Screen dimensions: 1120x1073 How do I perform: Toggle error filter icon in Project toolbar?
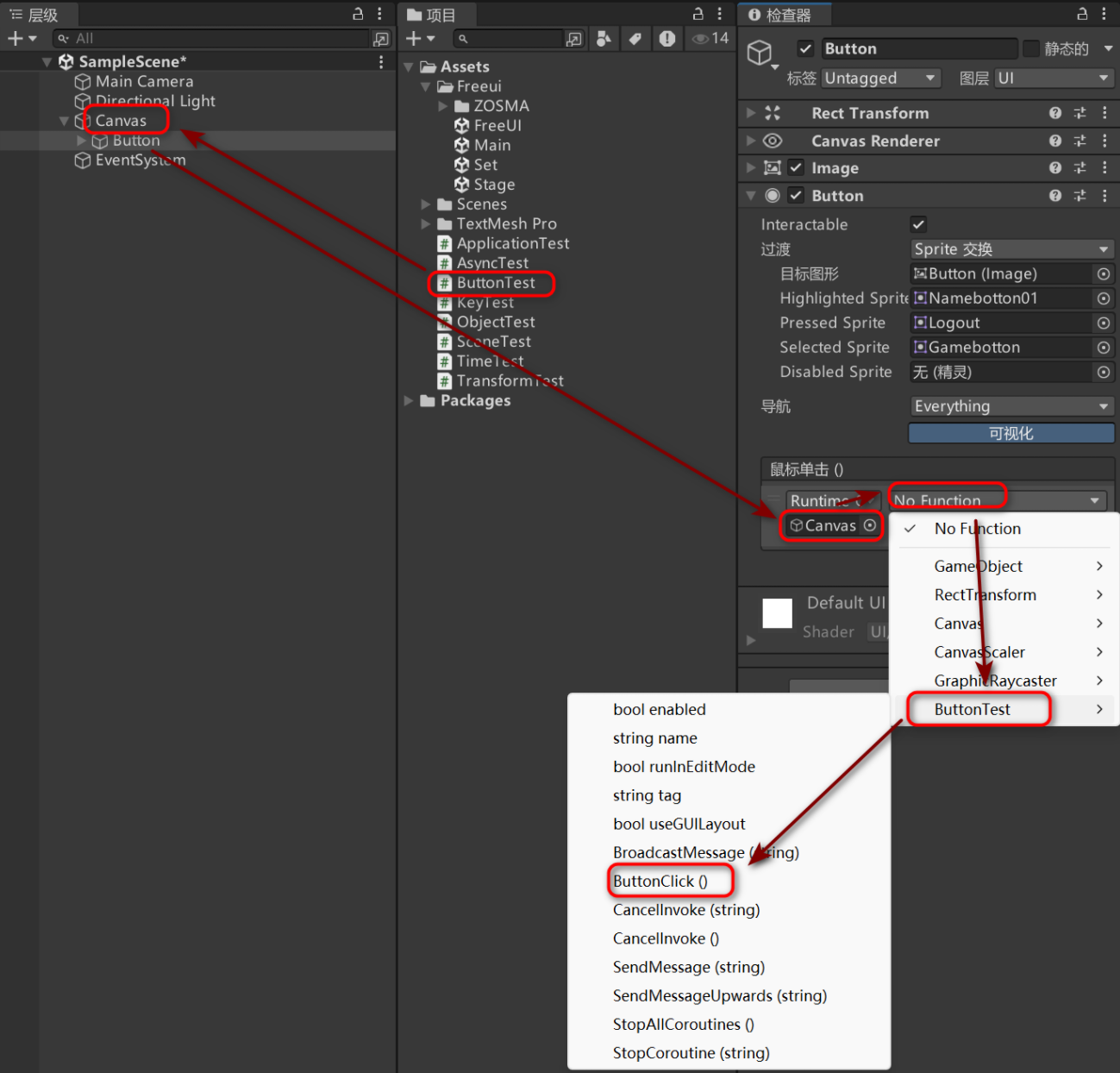[666, 38]
